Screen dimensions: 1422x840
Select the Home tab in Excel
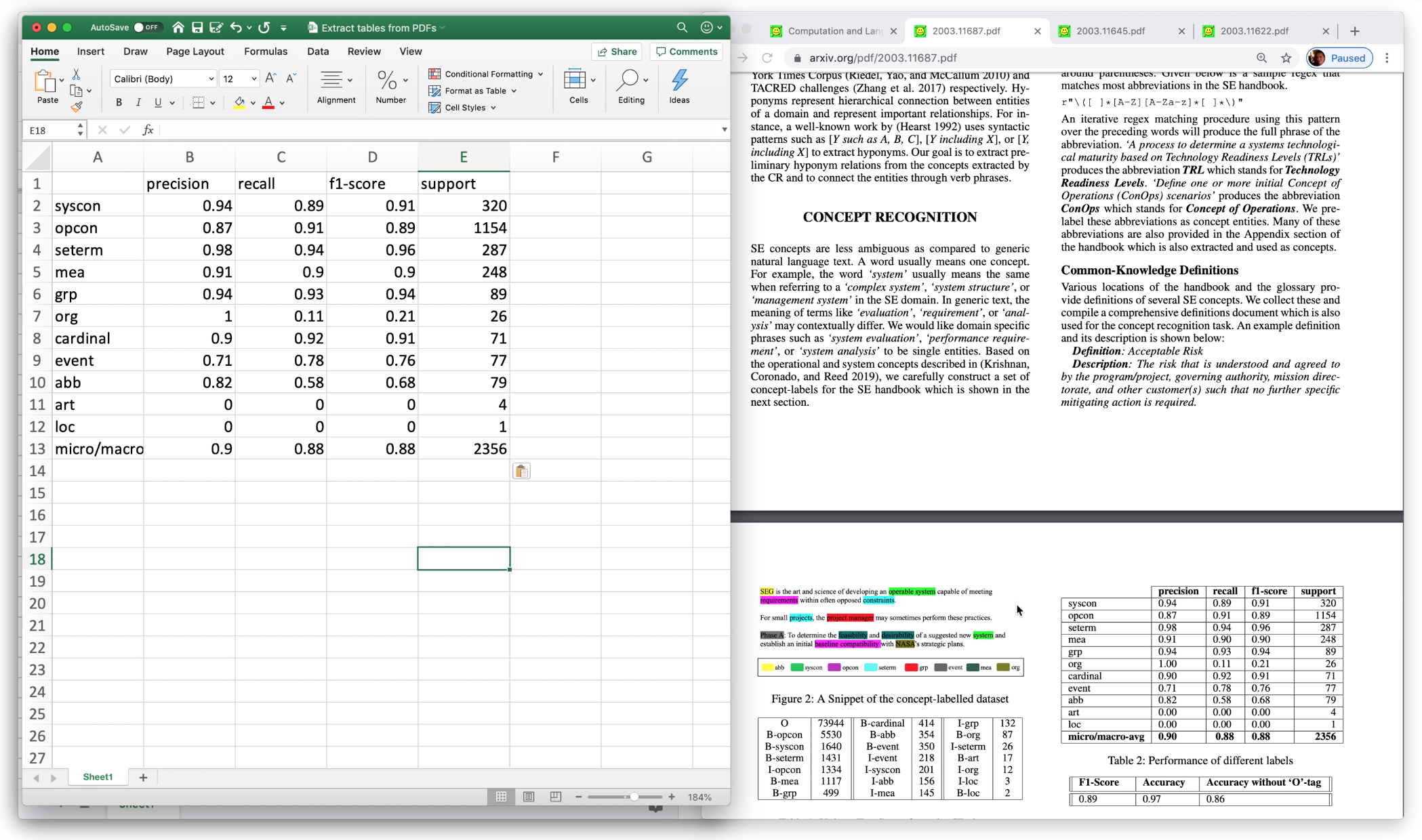[44, 51]
